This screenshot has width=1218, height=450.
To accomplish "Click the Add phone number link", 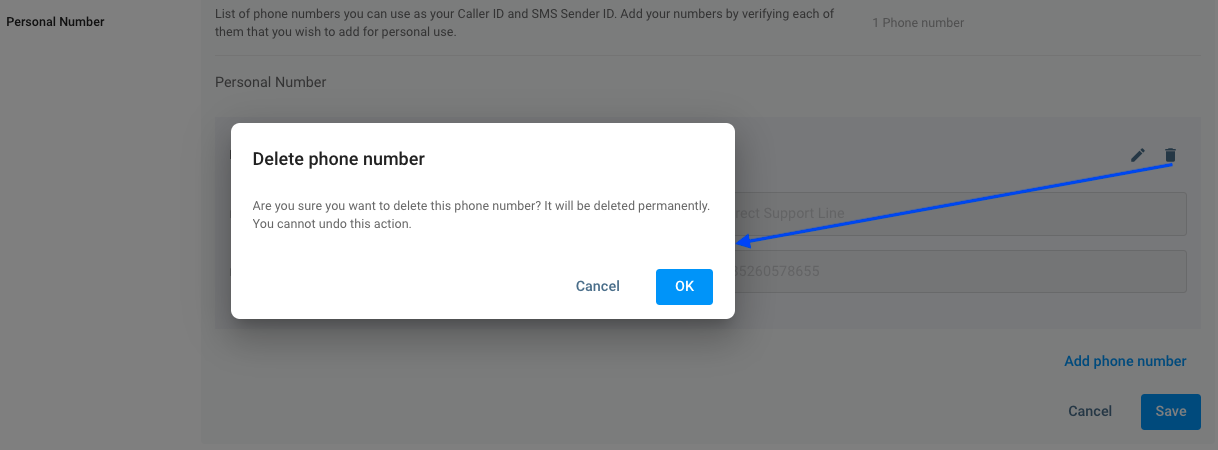I will [x=1125, y=361].
